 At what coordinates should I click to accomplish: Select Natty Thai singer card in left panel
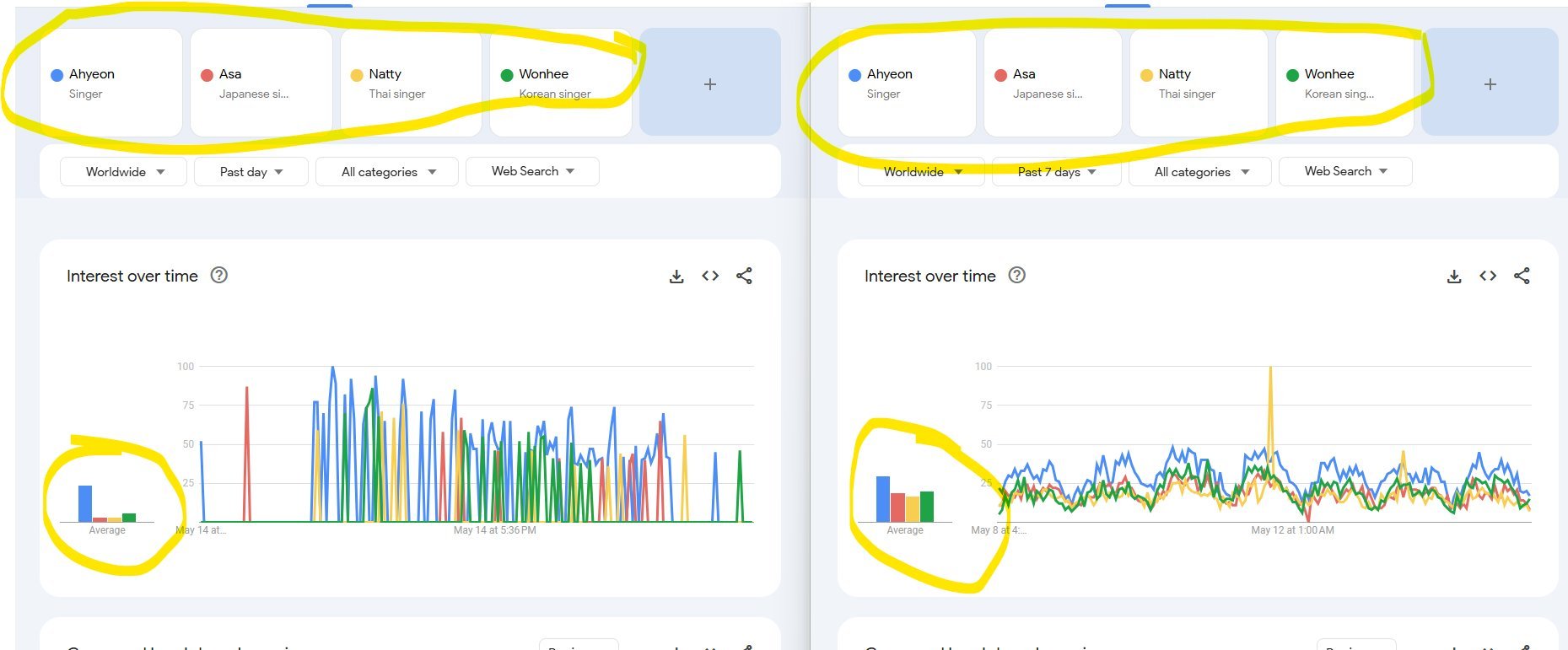coord(411,83)
